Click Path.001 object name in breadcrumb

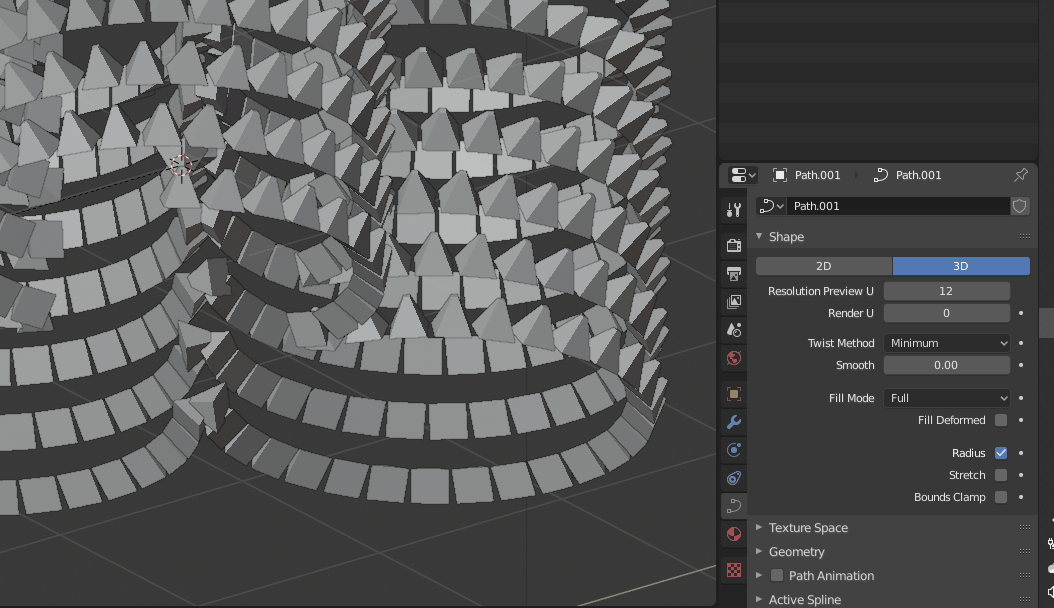click(817, 175)
